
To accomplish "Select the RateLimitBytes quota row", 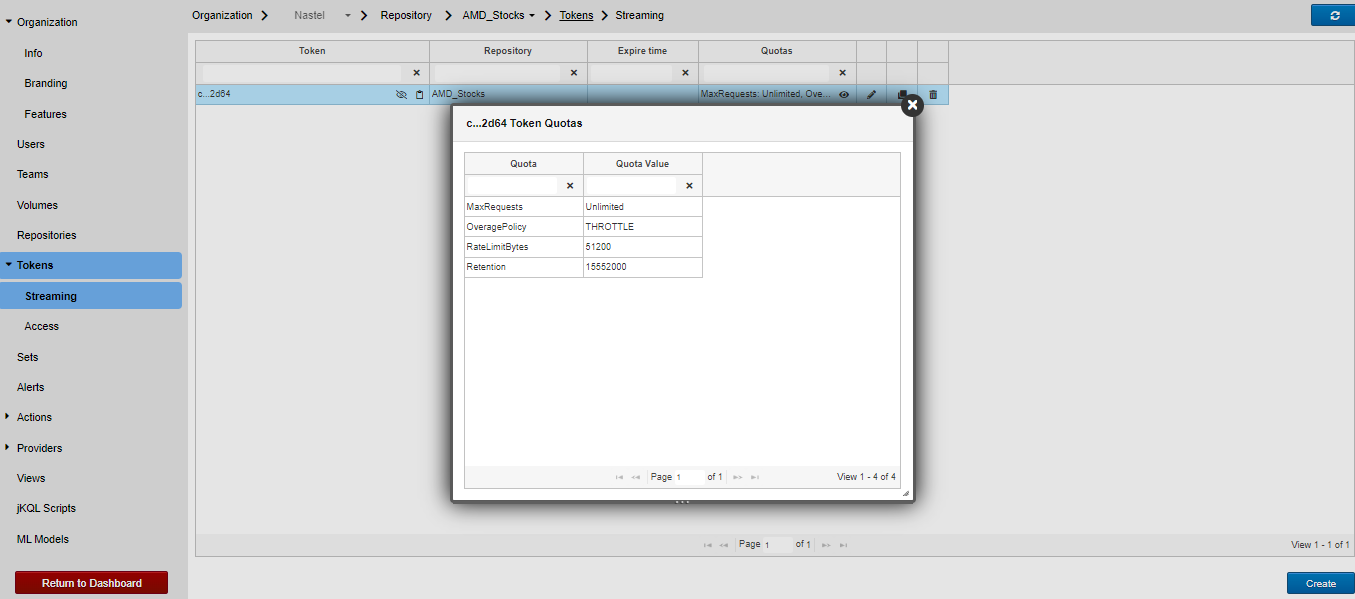I will 583,247.
